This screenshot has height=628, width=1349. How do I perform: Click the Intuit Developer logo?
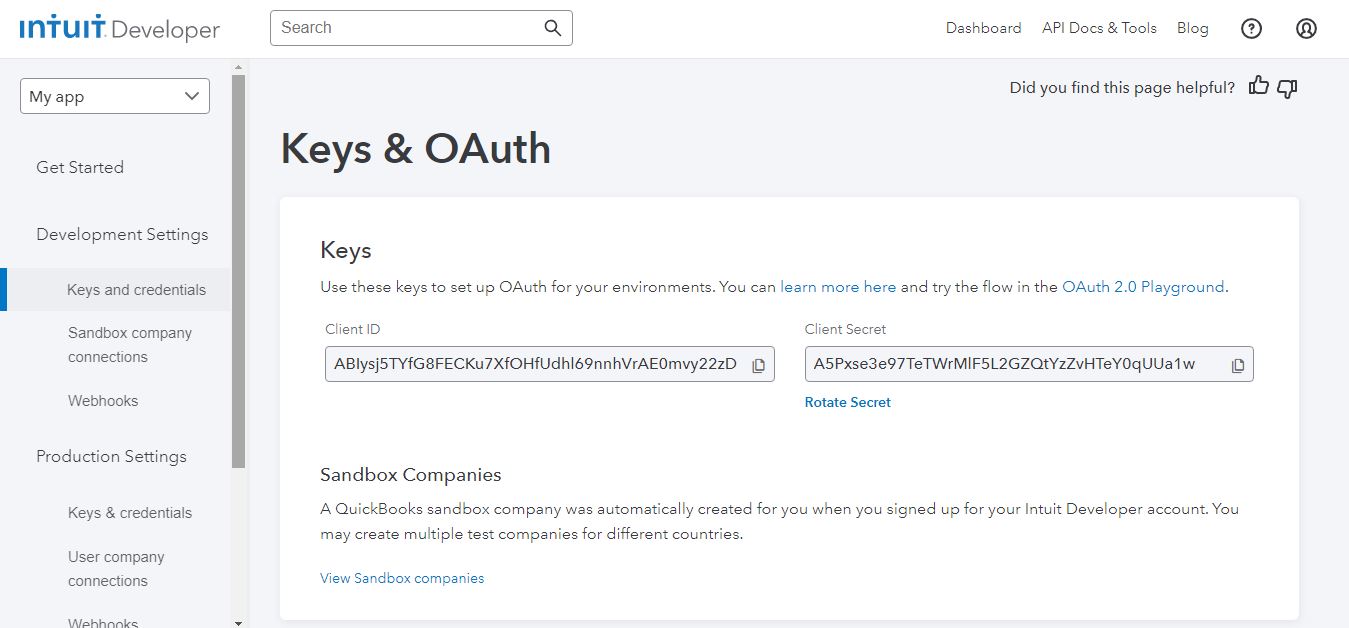point(119,29)
